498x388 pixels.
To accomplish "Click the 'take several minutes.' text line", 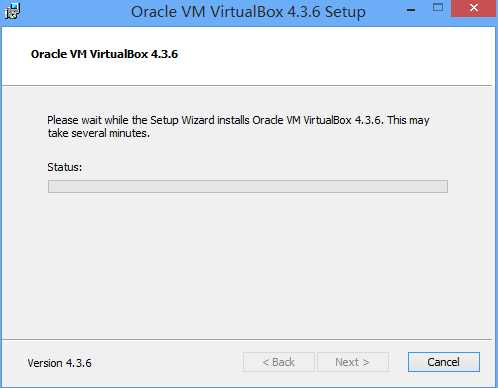I will coord(99,133).
